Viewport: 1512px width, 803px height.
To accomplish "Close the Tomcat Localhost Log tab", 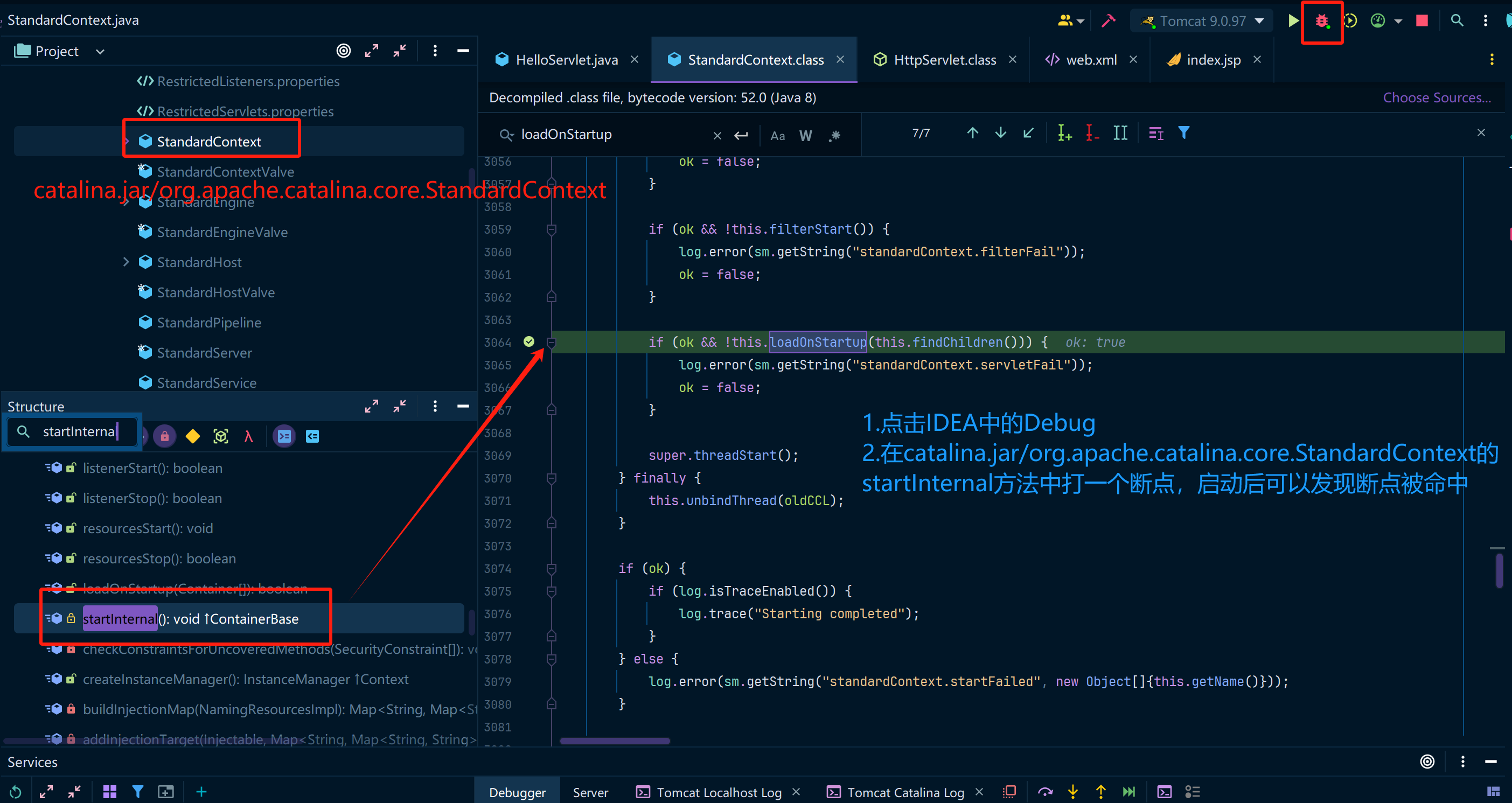I will pyautogui.click(x=796, y=792).
